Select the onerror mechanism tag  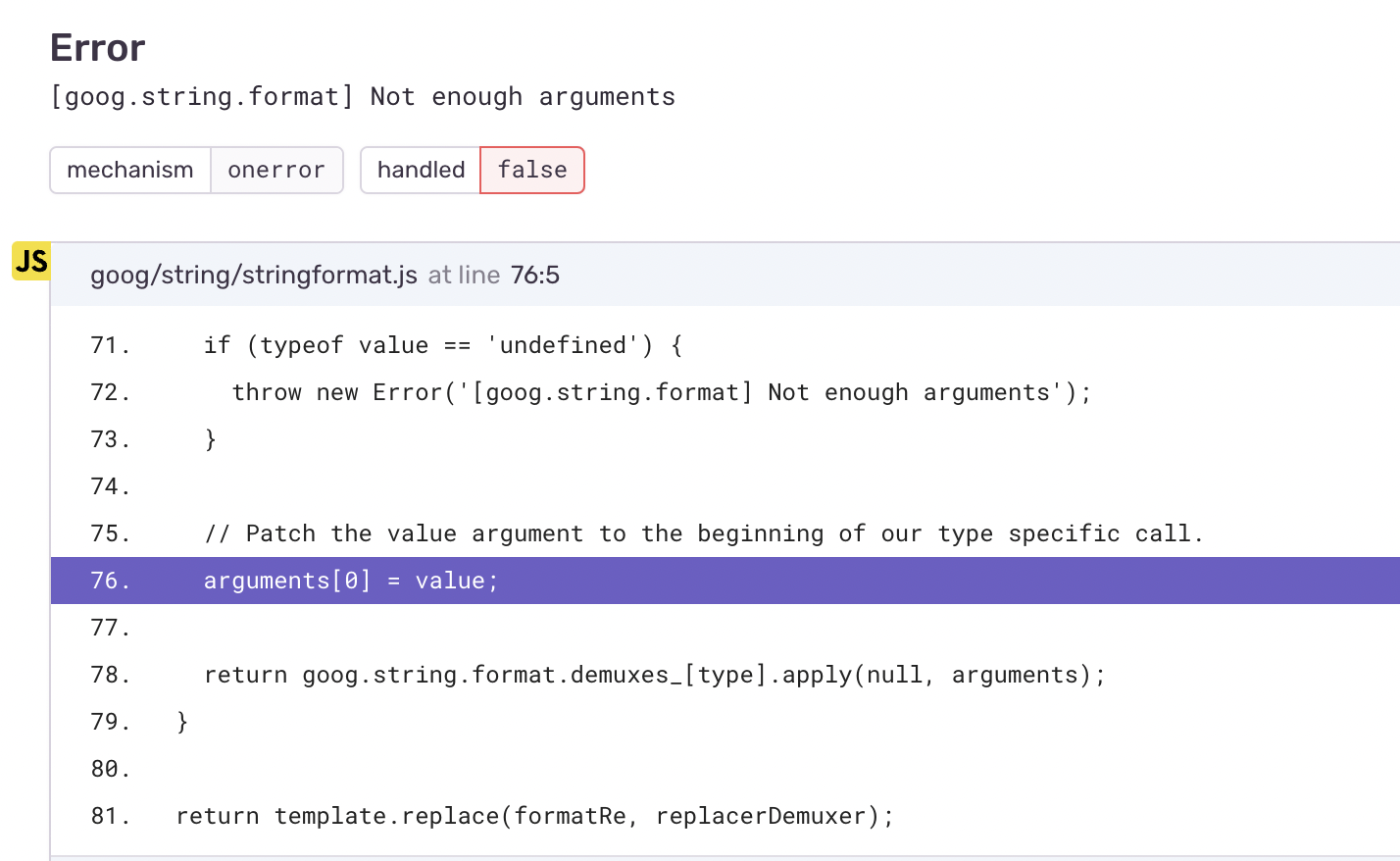[276, 170]
